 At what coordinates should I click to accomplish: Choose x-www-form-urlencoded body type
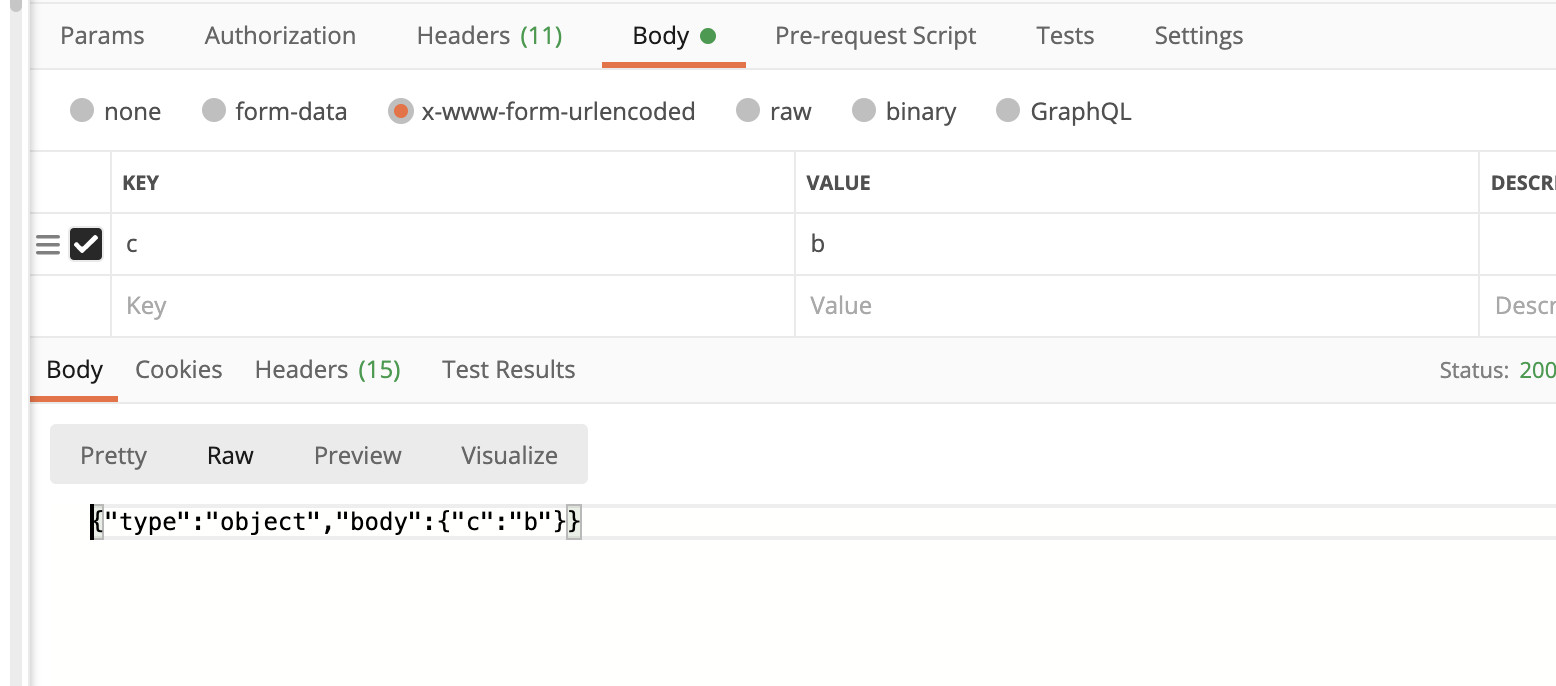401,111
